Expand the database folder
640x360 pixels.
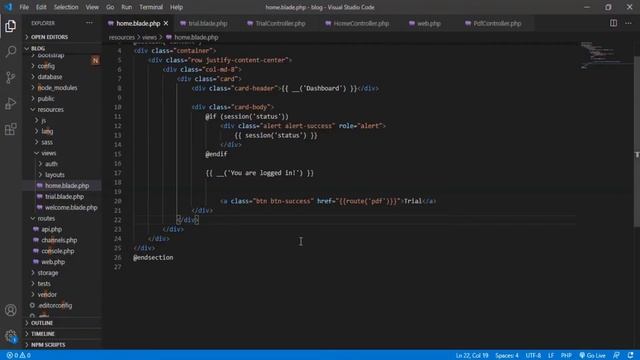(50, 77)
